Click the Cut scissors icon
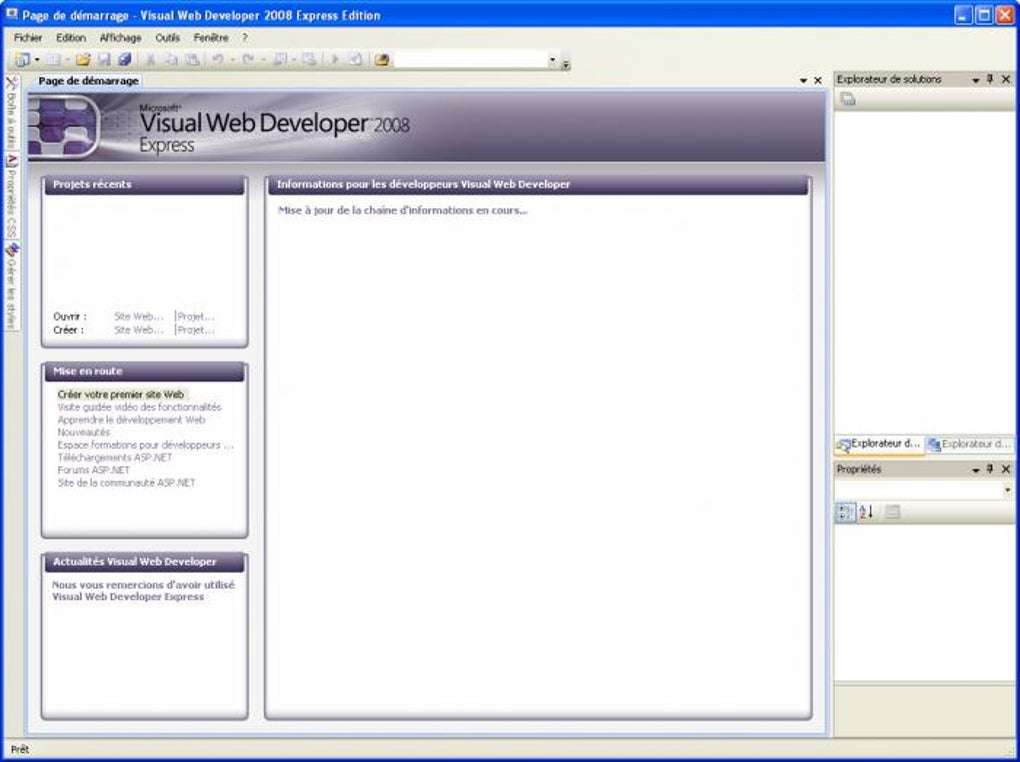 point(150,60)
